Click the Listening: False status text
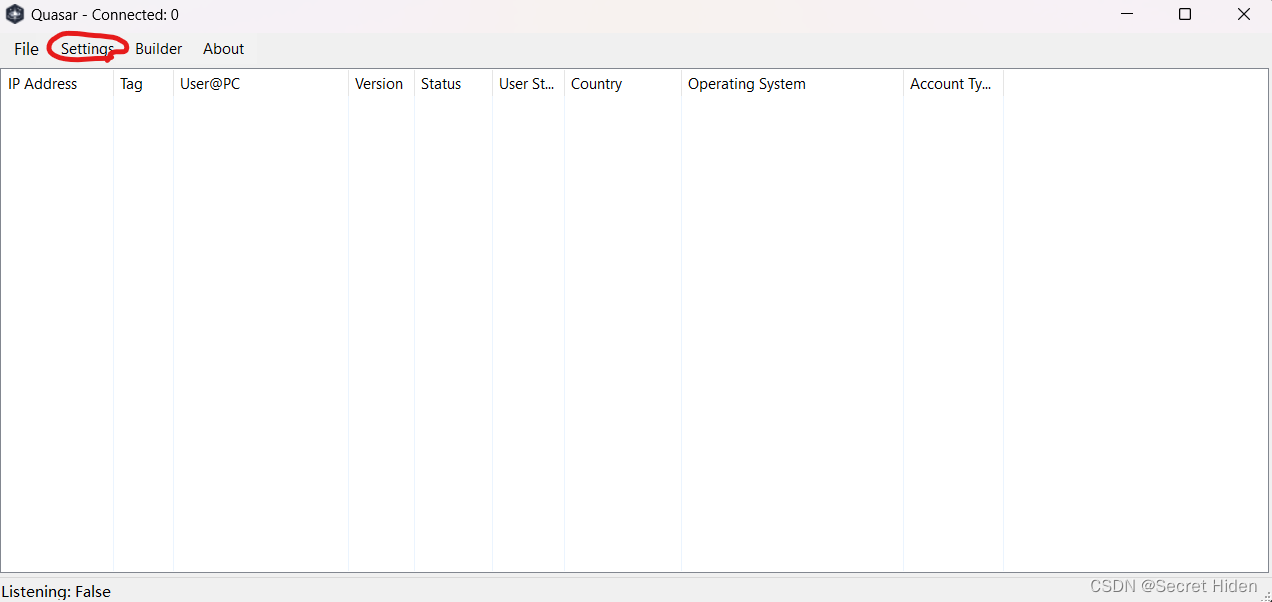Screen dimensions: 1272x602 click(56, 591)
